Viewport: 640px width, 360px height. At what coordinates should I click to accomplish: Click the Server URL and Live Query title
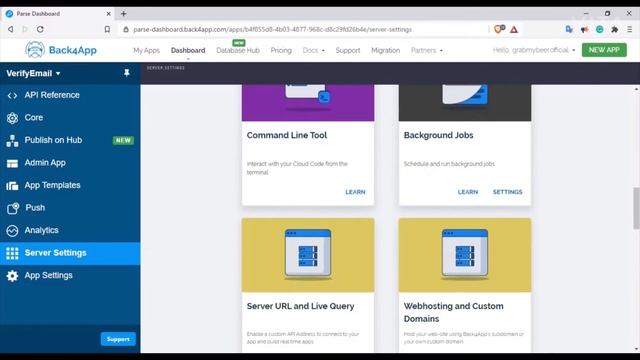pos(300,306)
